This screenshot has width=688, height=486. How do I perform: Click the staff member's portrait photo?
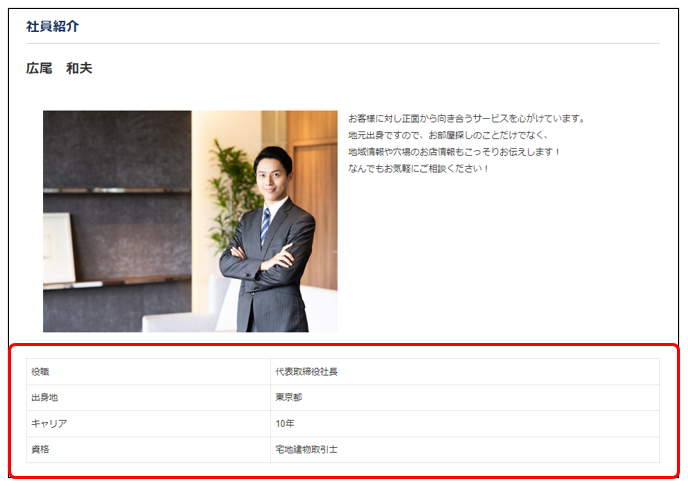[x=190, y=221]
